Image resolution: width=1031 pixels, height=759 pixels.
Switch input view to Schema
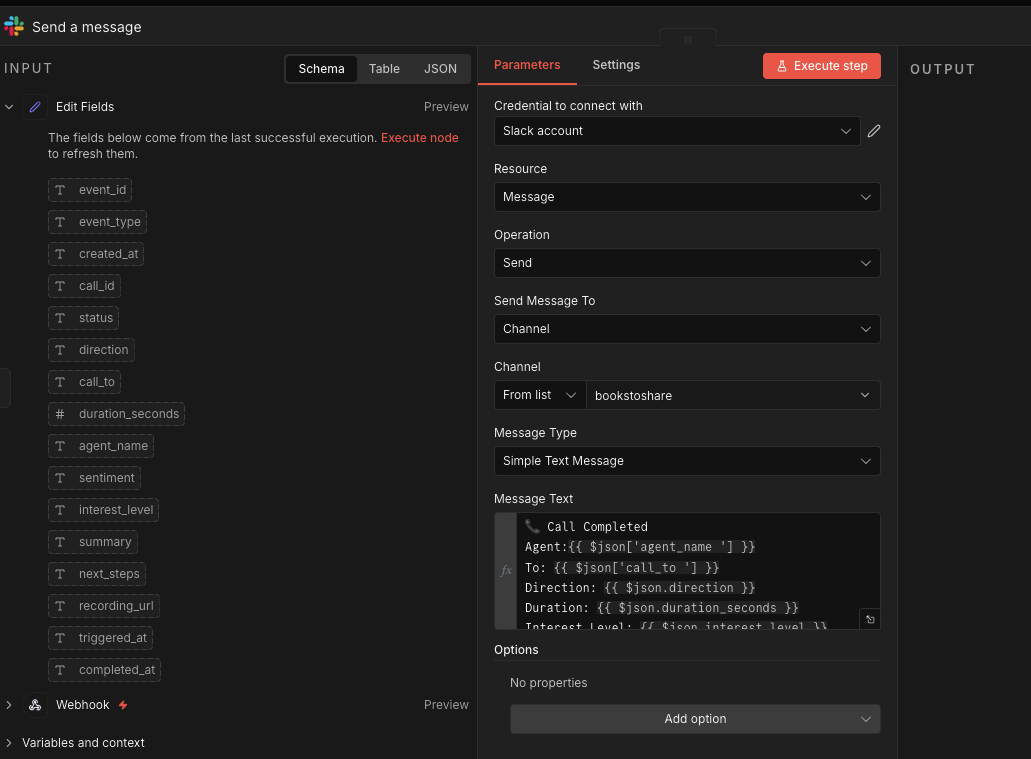pos(321,69)
